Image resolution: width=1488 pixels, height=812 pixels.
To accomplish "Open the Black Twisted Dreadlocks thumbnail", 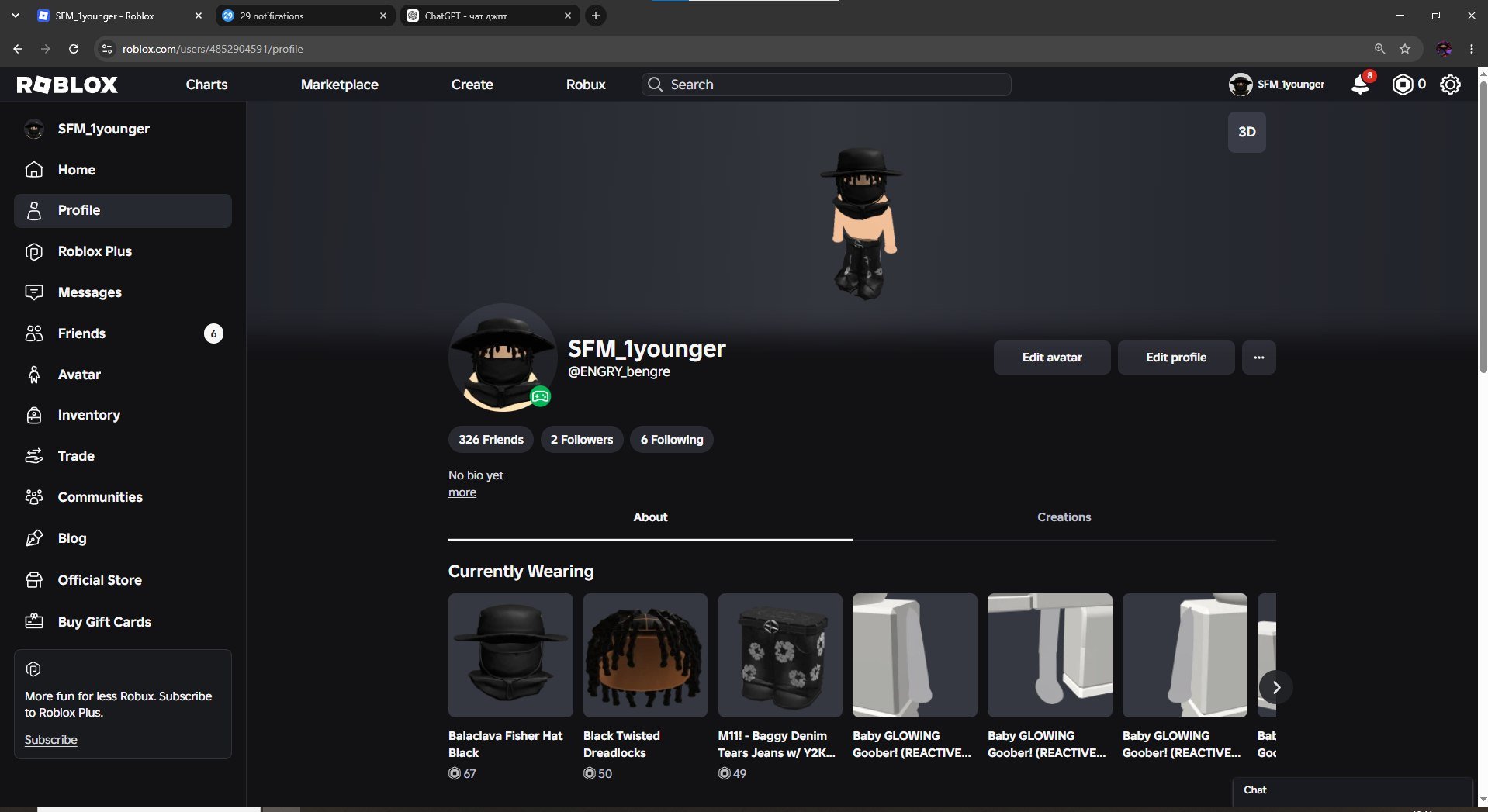I will tap(645, 655).
